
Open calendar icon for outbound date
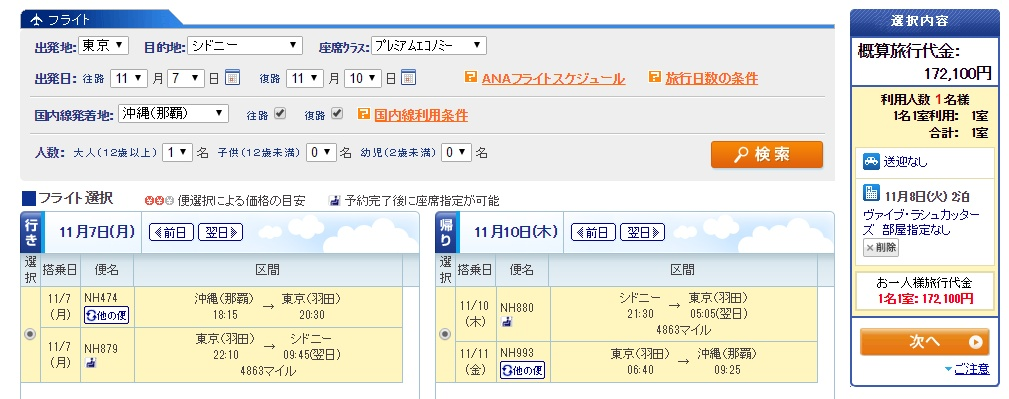pyautogui.click(x=233, y=78)
